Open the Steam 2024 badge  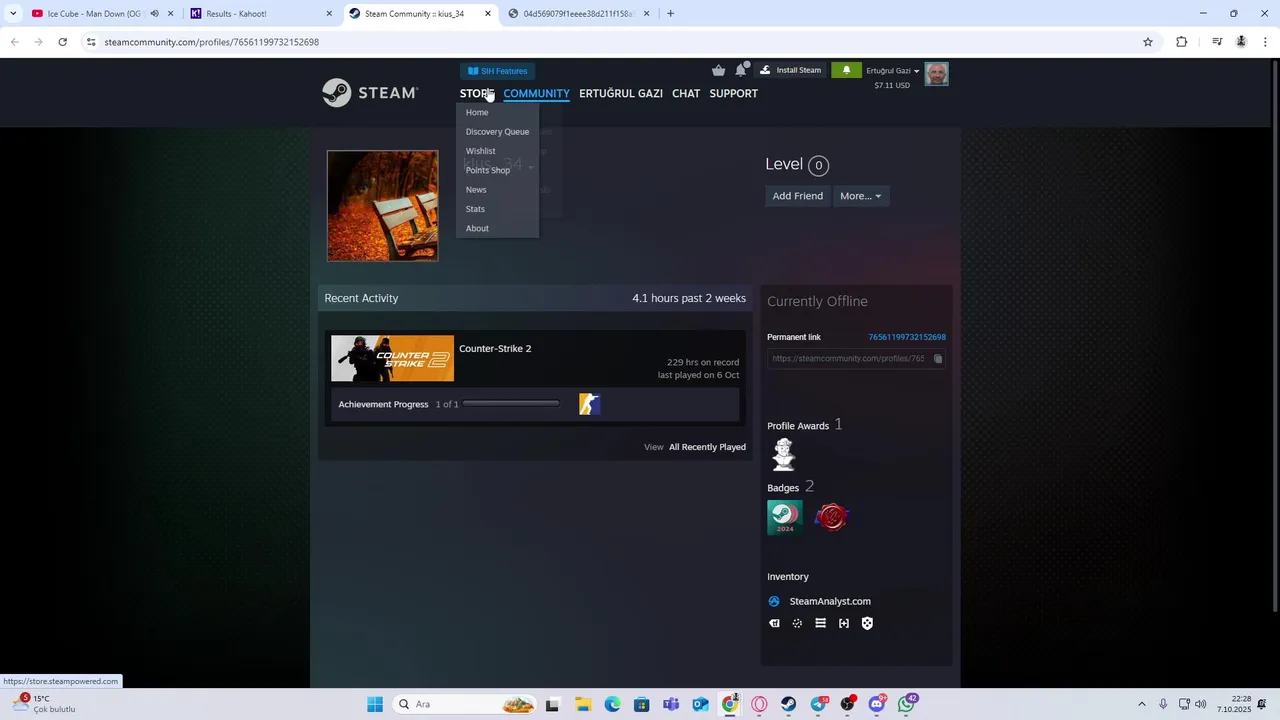785,517
